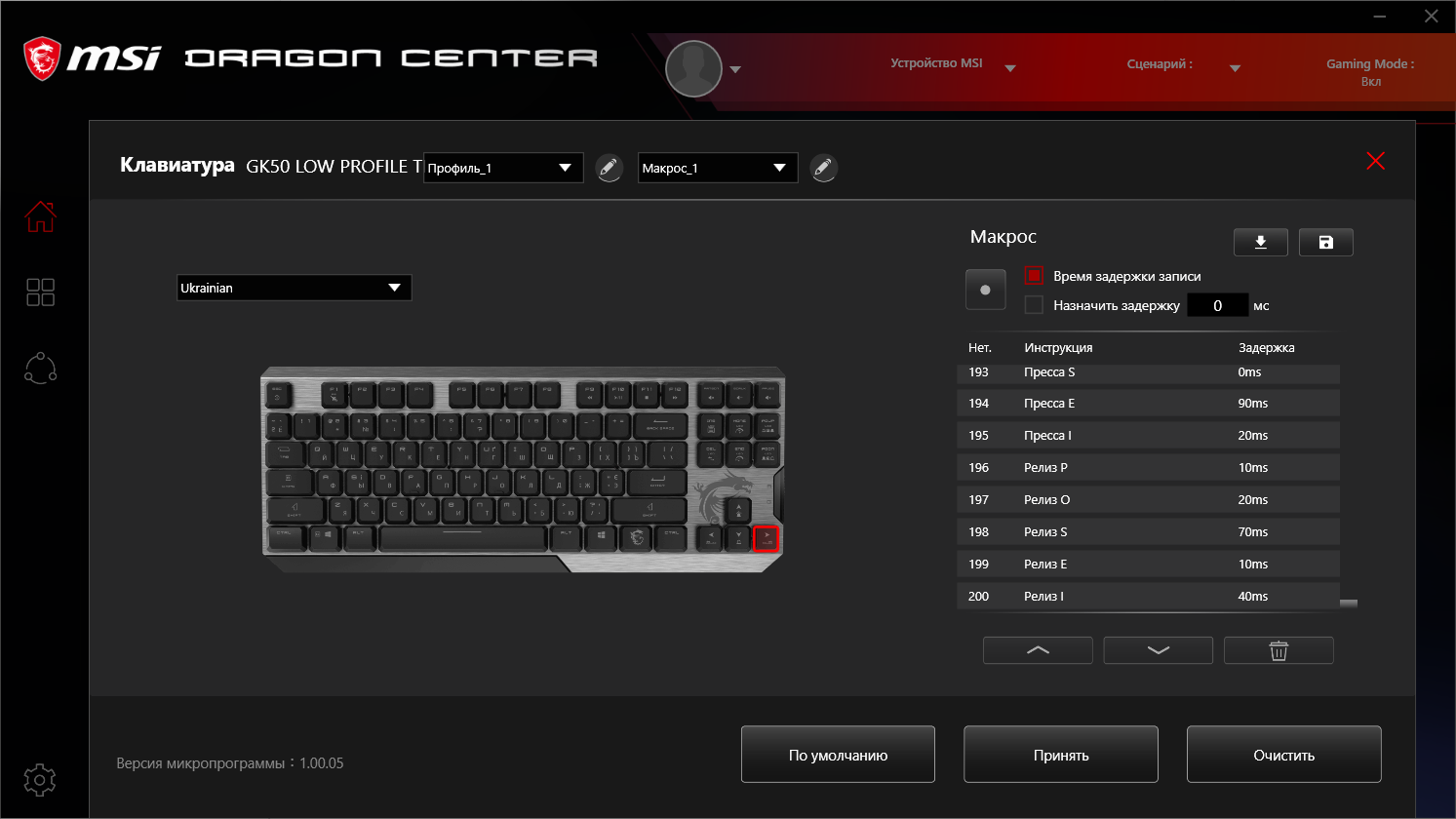Save the macro with the floppy disk icon

1325,242
